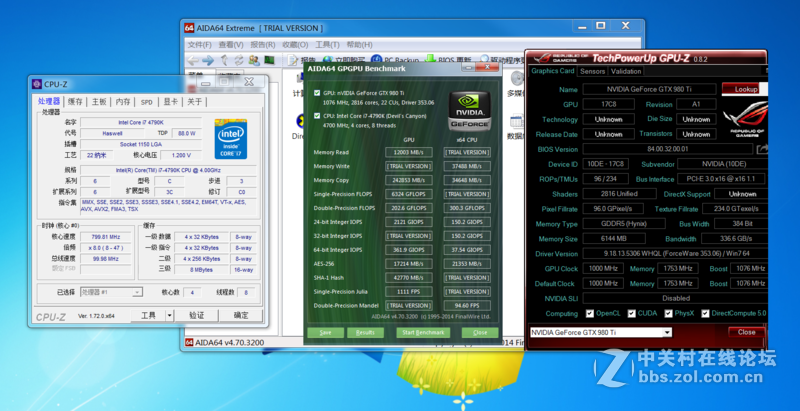Click 确定 button in CPU-Z
This screenshot has width=800, height=411.
(241, 316)
